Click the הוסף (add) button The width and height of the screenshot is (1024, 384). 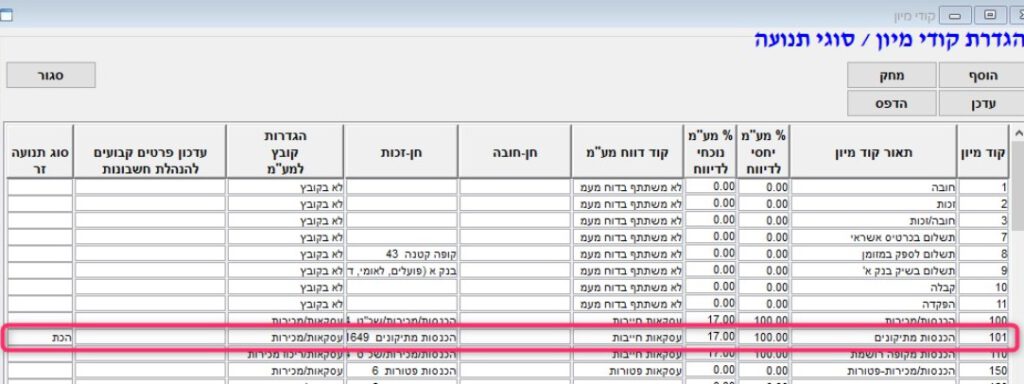pyautogui.click(x=982, y=75)
